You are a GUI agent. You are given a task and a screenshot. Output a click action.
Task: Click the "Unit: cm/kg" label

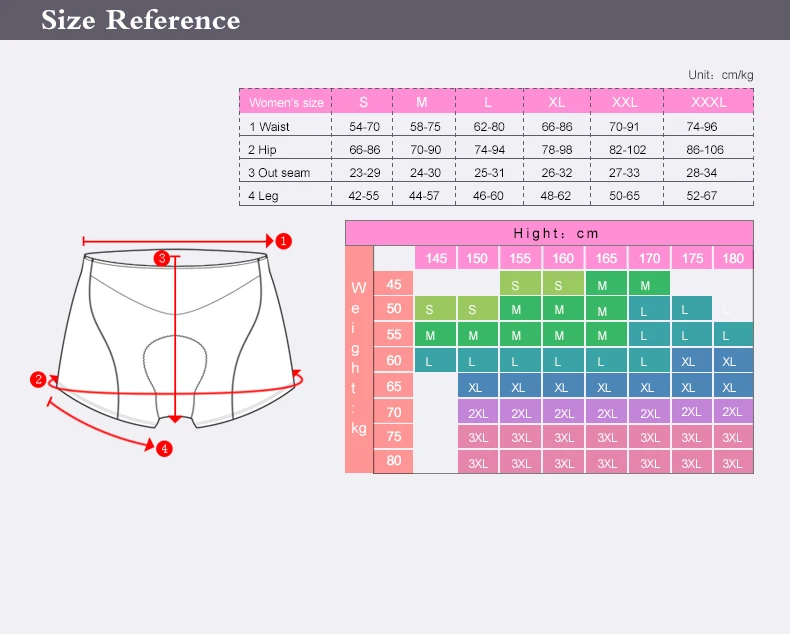[x=720, y=75]
